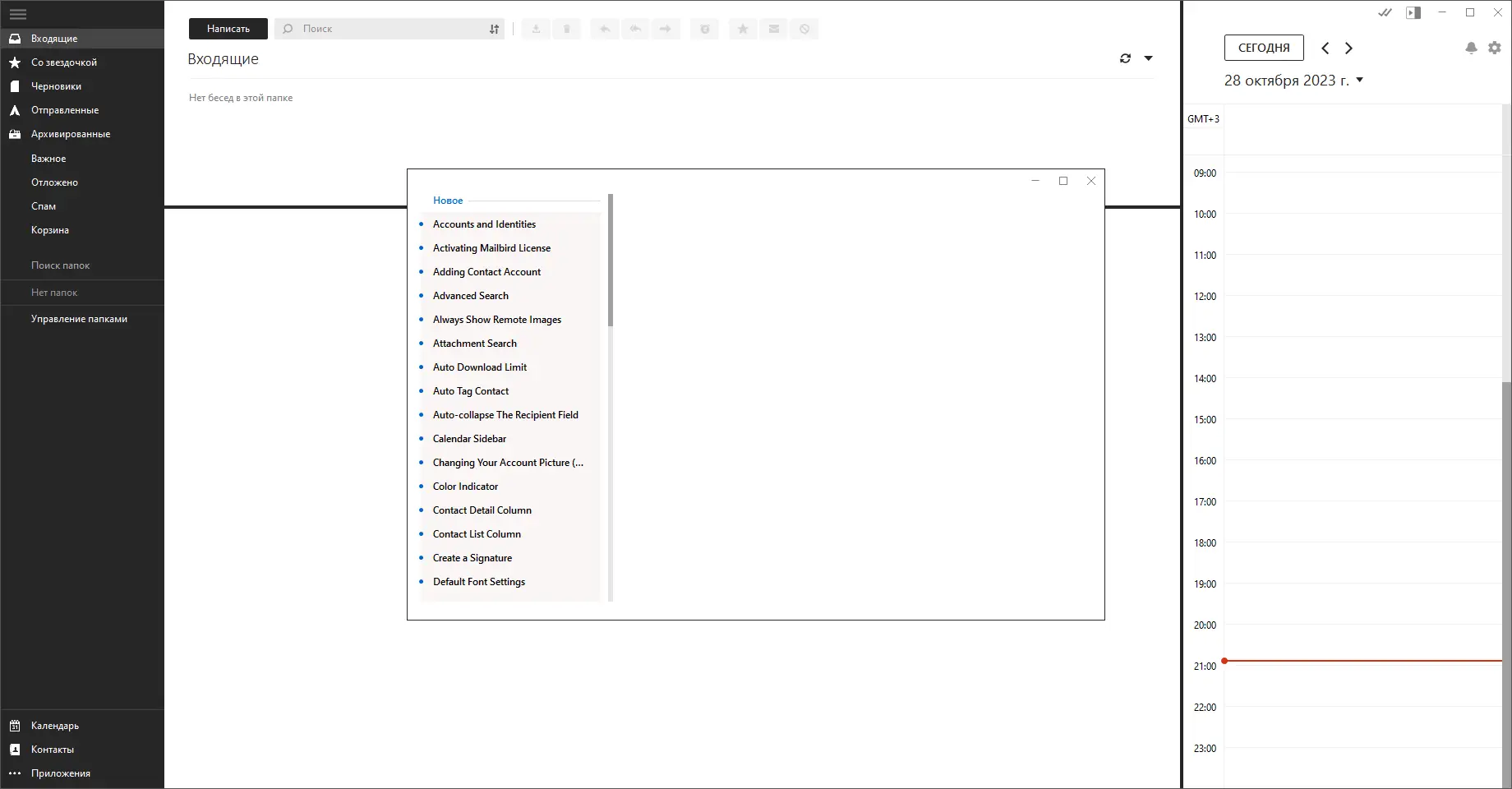Click the snooze alarm clock icon
Viewport: 1512px width, 789px height.
tap(704, 29)
